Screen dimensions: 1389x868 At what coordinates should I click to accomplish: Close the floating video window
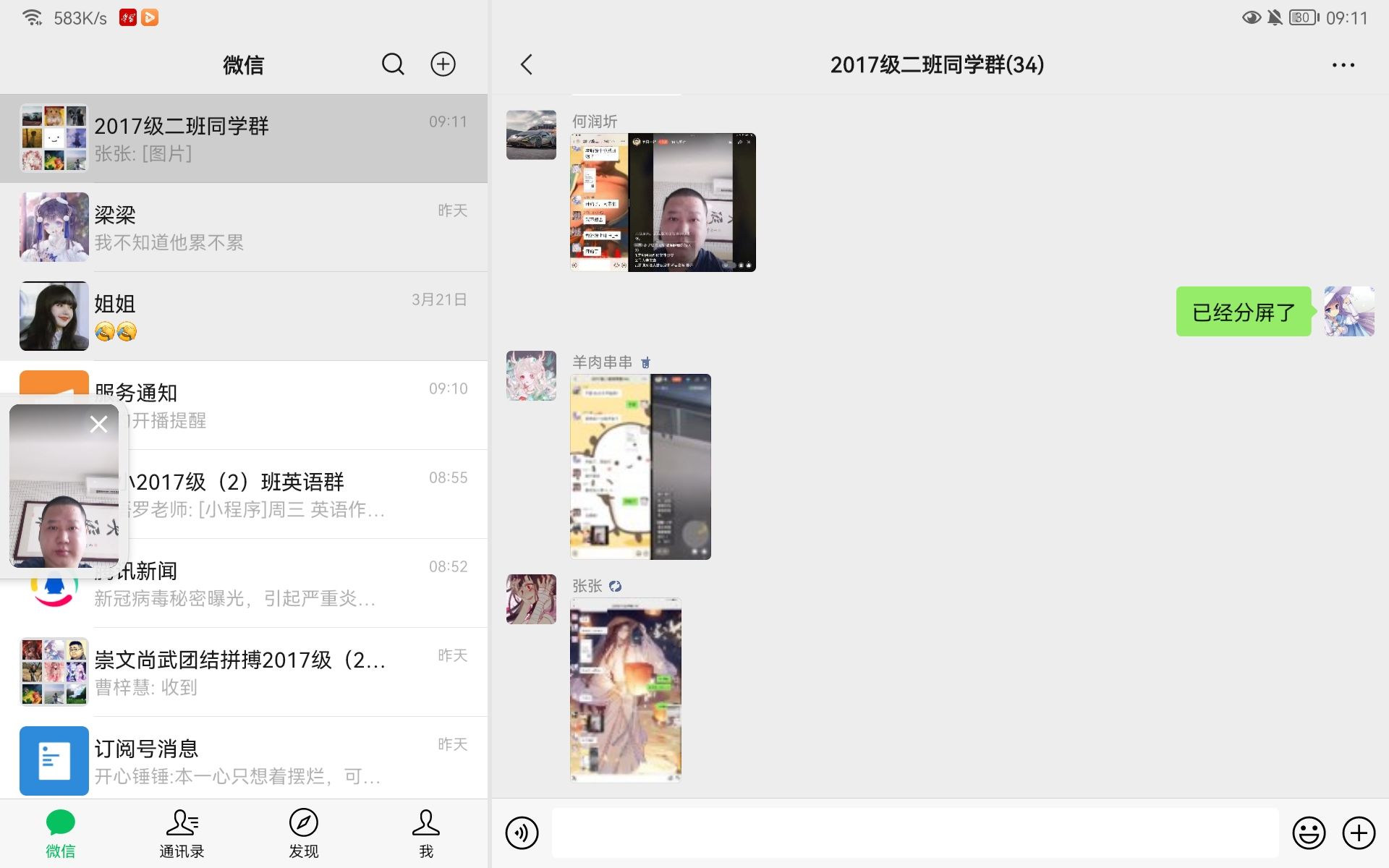tap(99, 424)
